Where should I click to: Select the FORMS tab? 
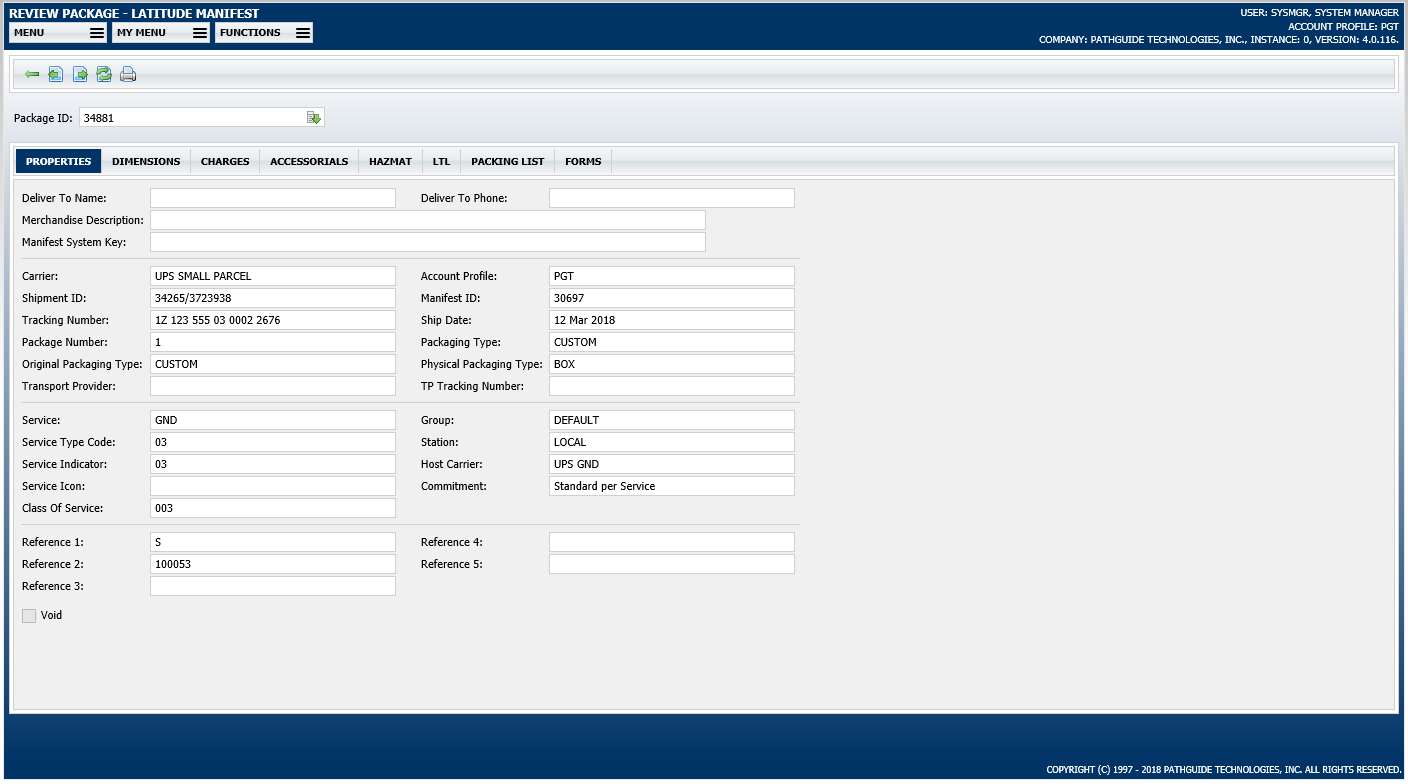pyautogui.click(x=582, y=161)
